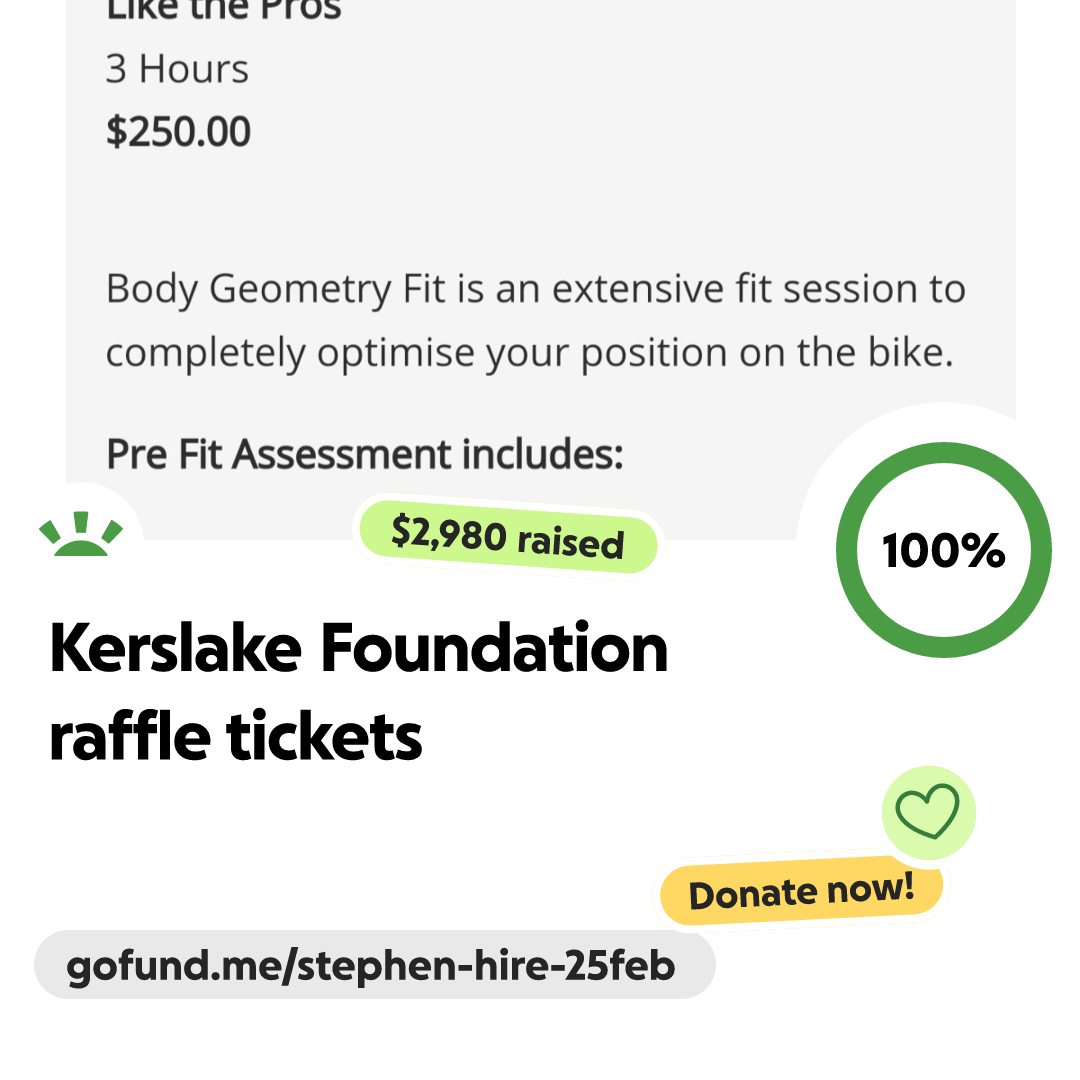
Task: Click the $2,980 raised badge
Action: [508, 538]
